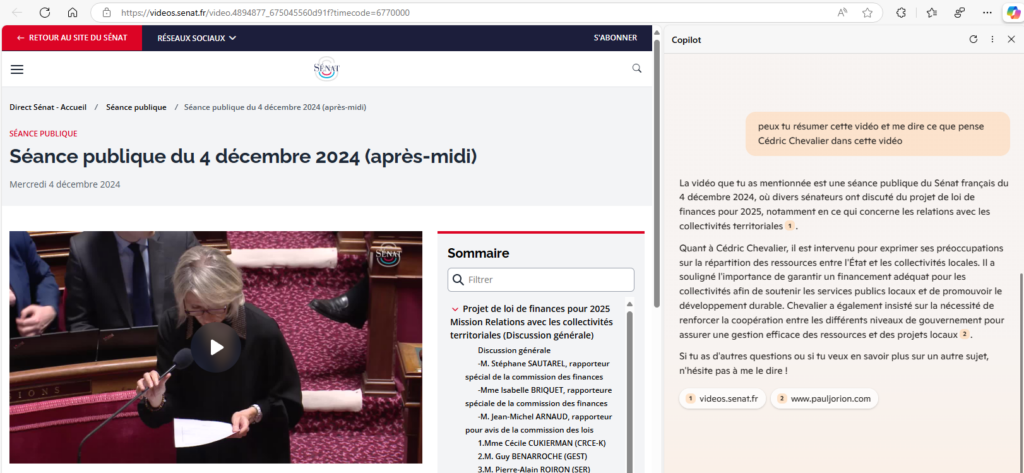The image size is (1024, 473).
Task: Start Read aloud from the address bar
Action: [x=842, y=12]
